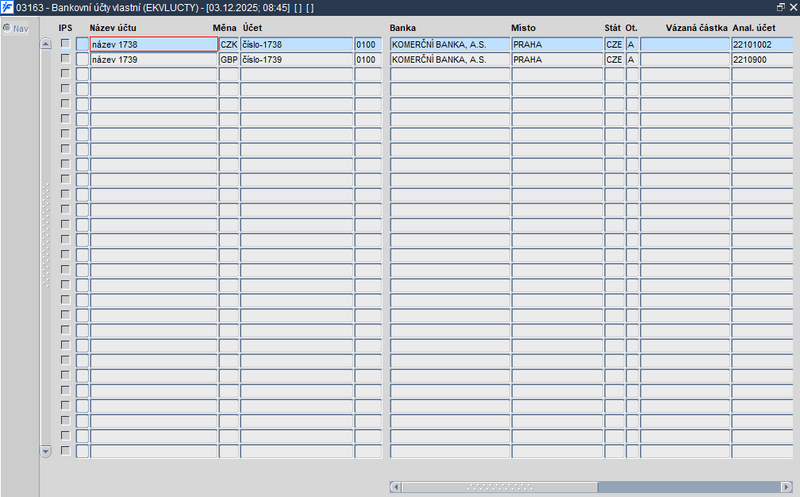Click the Ot. value A in second row

(632, 60)
